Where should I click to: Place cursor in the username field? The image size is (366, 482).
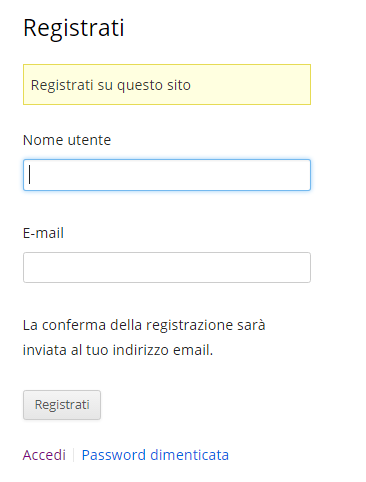point(167,175)
